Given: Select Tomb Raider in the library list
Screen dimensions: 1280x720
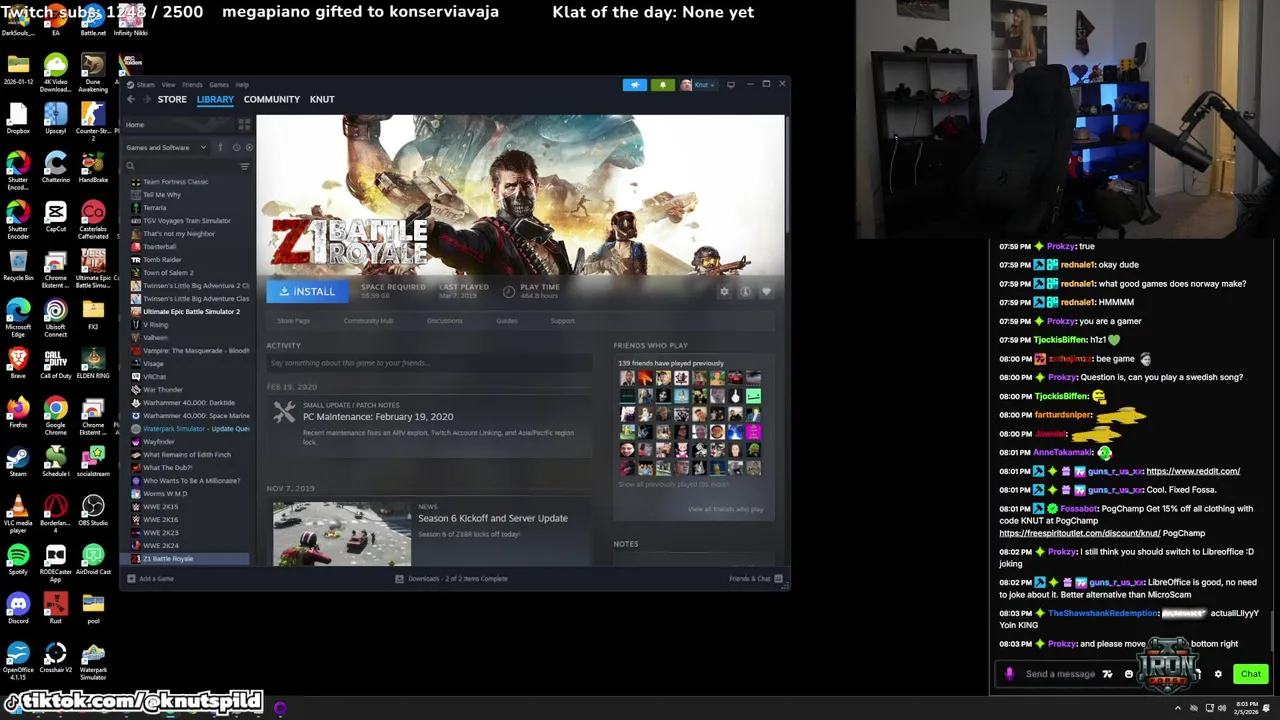Looking at the screenshot, I should 162,260.
